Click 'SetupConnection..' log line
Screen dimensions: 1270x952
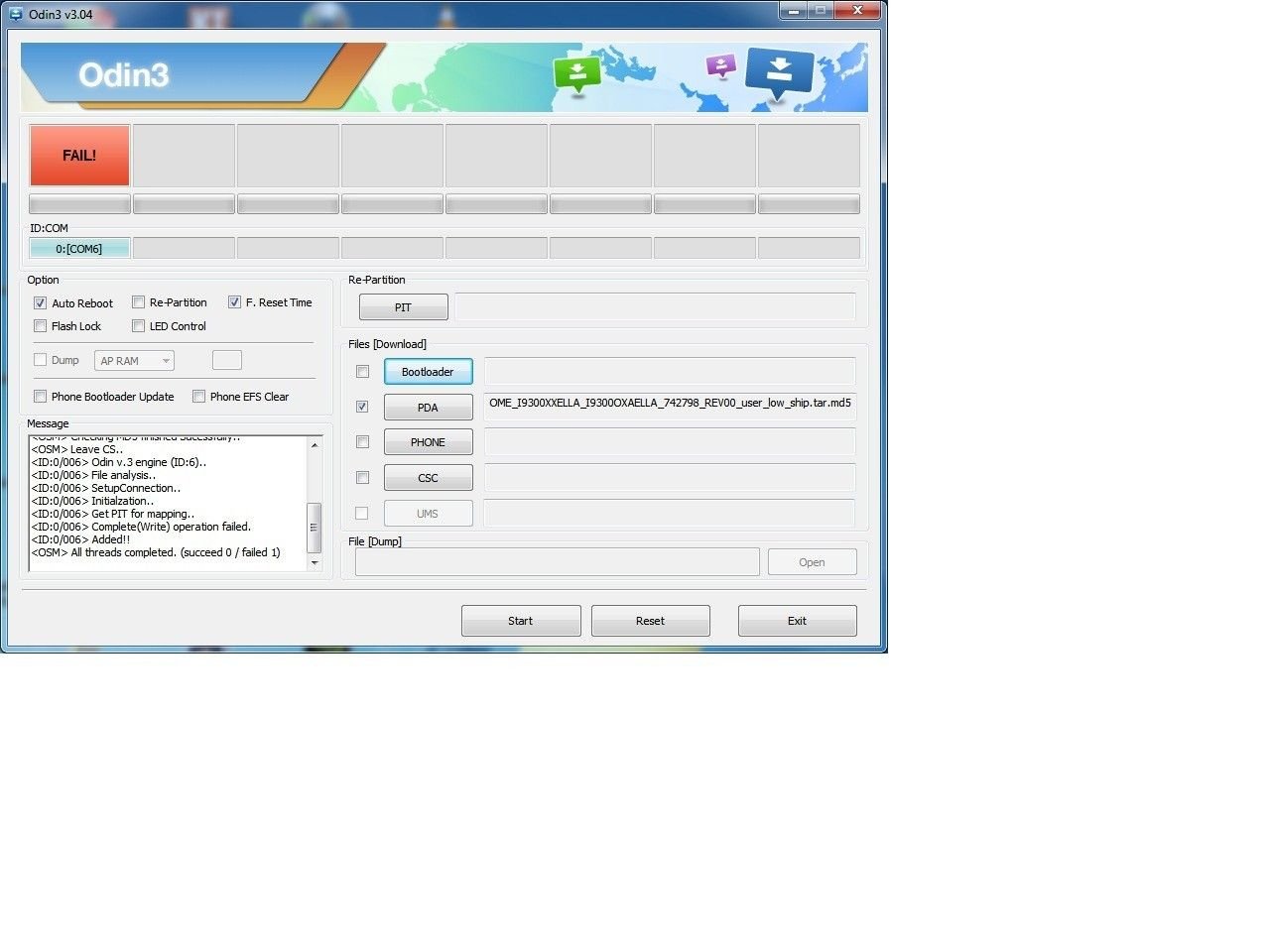pyautogui.click(x=106, y=488)
